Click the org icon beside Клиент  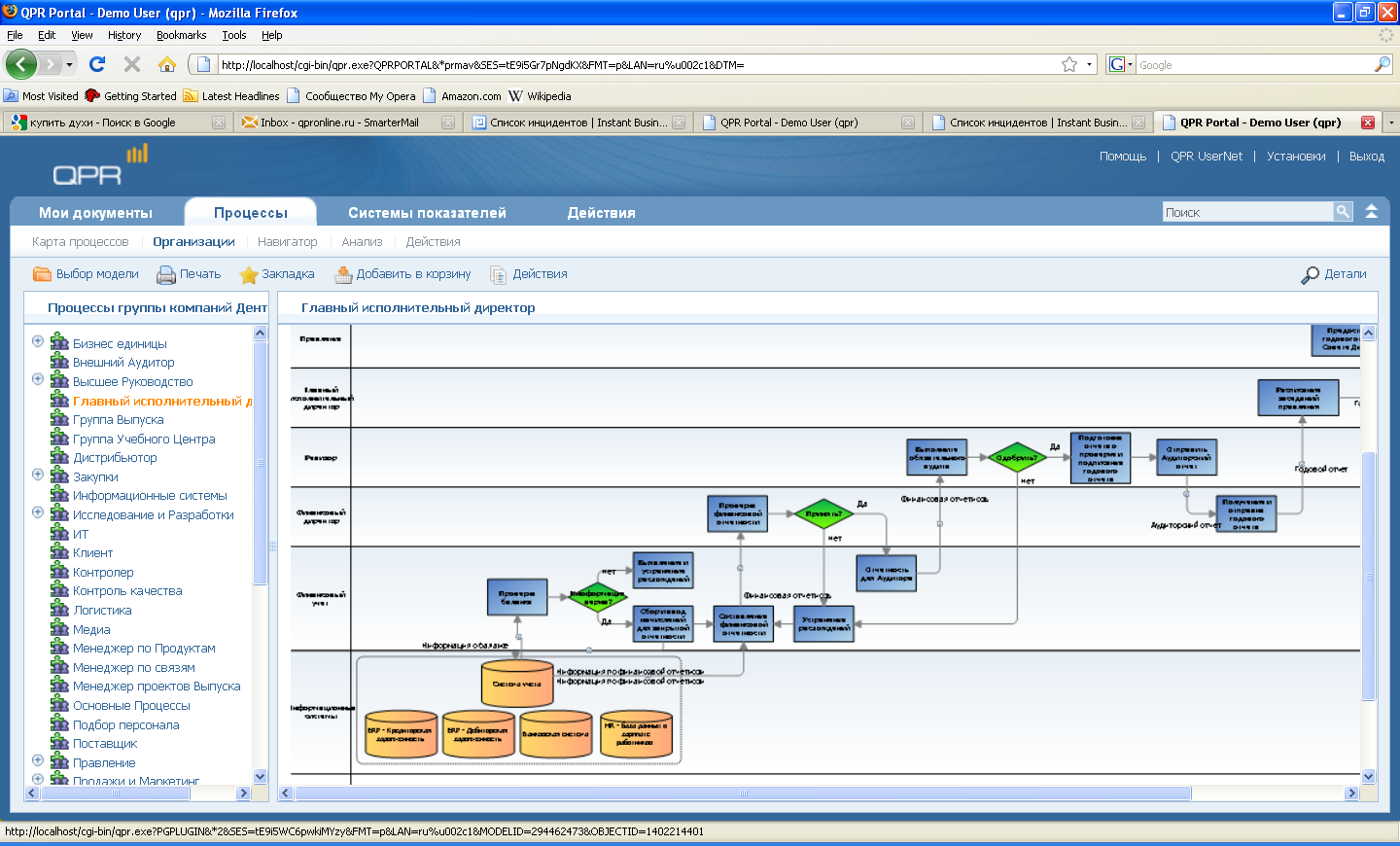[x=59, y=551]
